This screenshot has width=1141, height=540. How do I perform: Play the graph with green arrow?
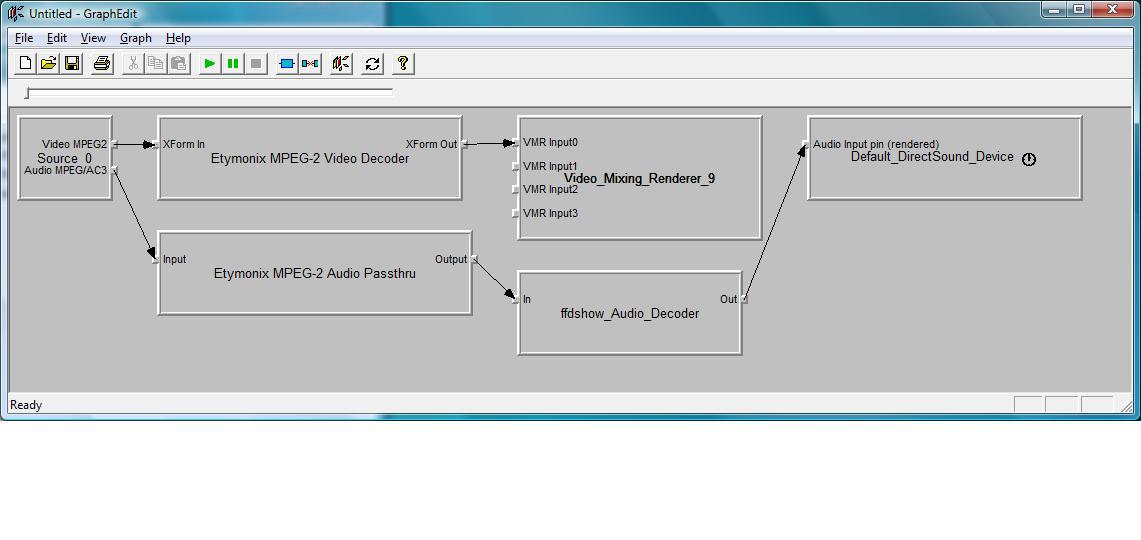(x=210, y=64)
